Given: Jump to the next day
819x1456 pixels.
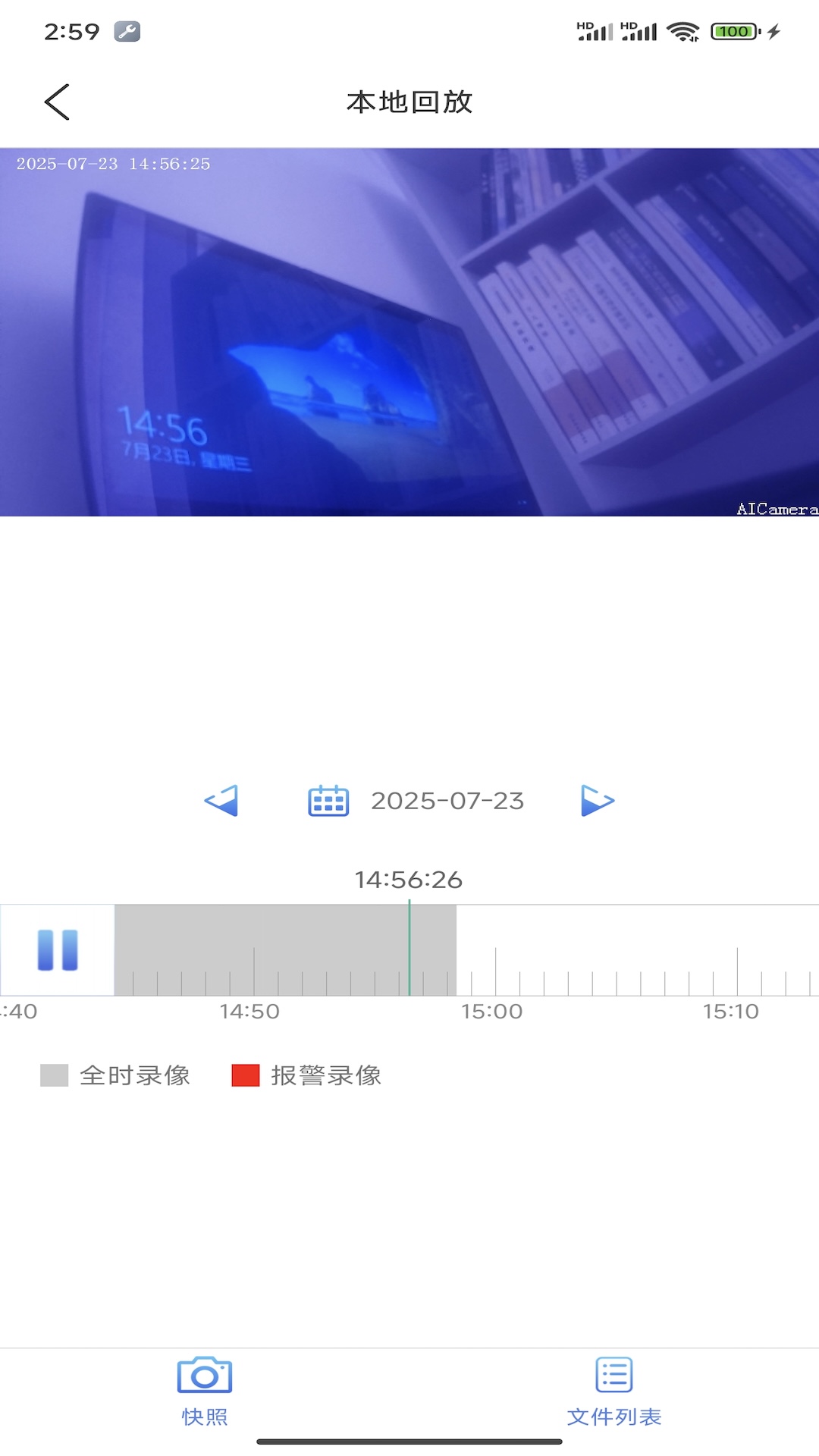Looking at the screenshot, I should pyautogui.click(x=598, y=801).
